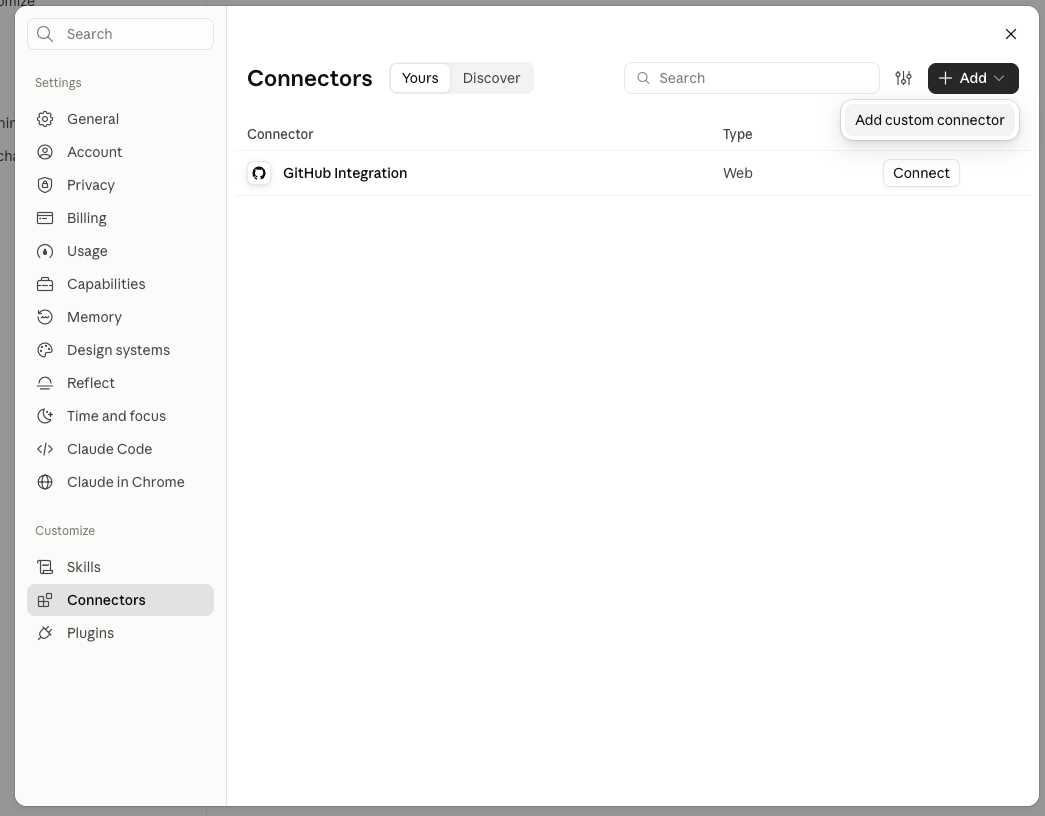Select Add custom connector

(929, 120)
